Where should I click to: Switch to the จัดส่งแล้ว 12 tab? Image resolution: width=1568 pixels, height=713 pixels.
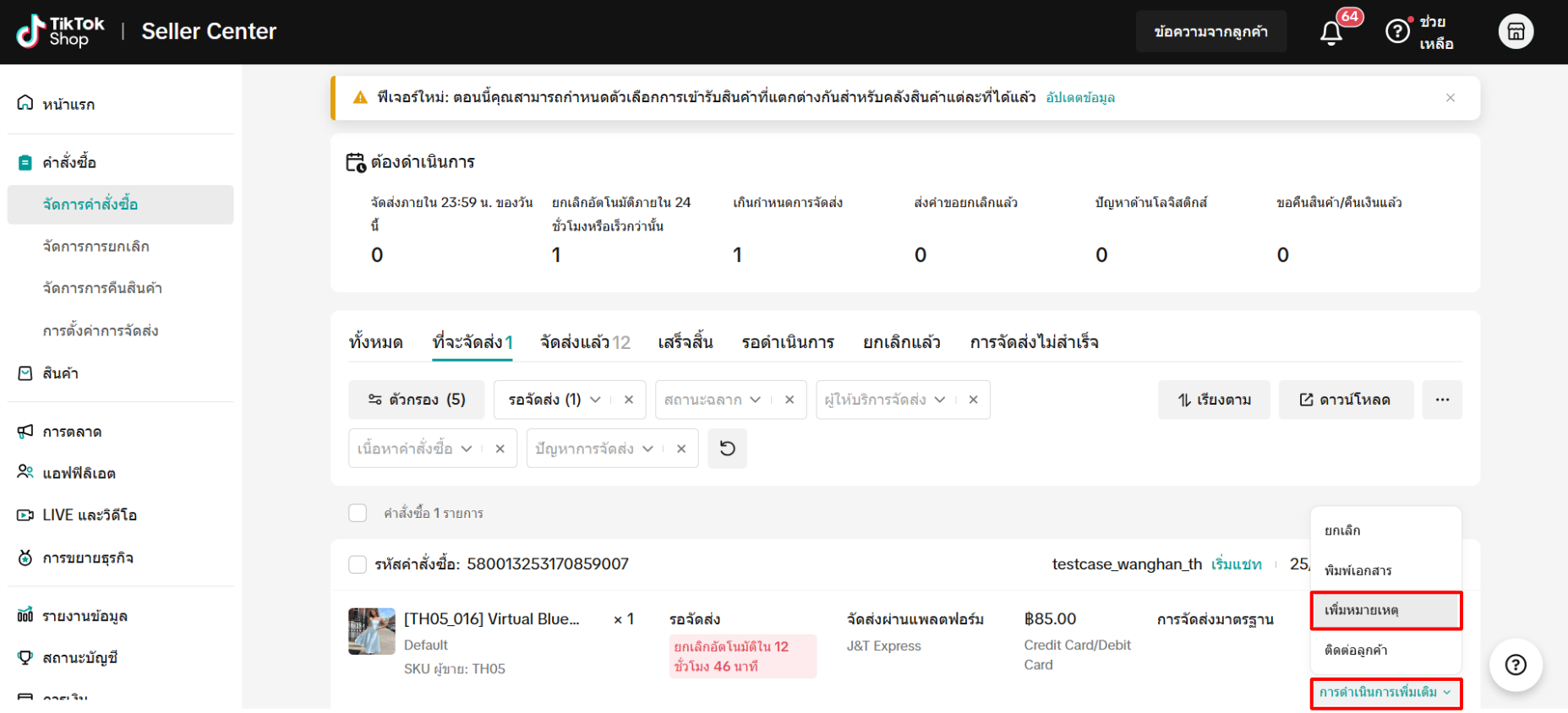[585, 342]
